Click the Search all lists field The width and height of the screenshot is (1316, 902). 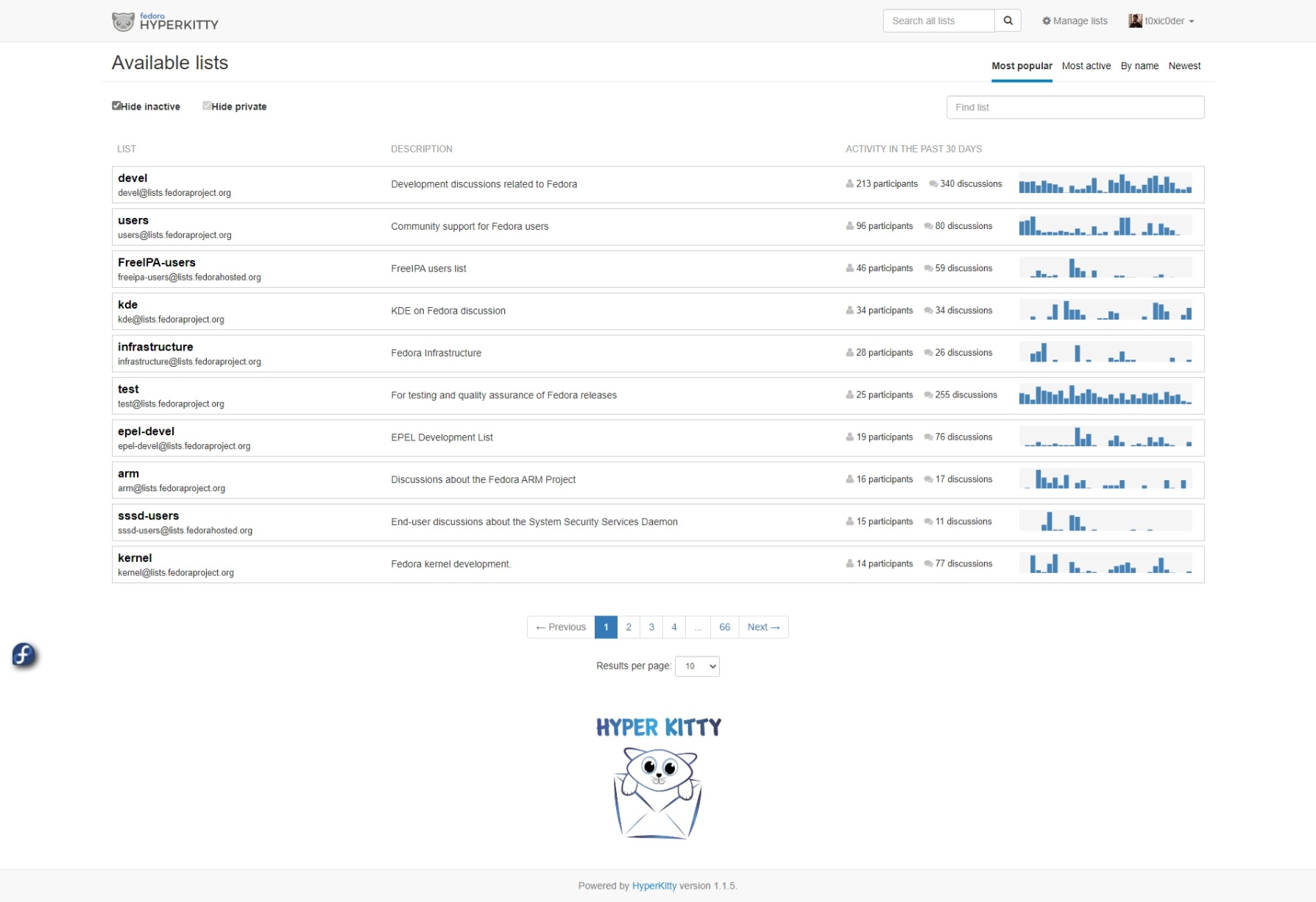938,21
